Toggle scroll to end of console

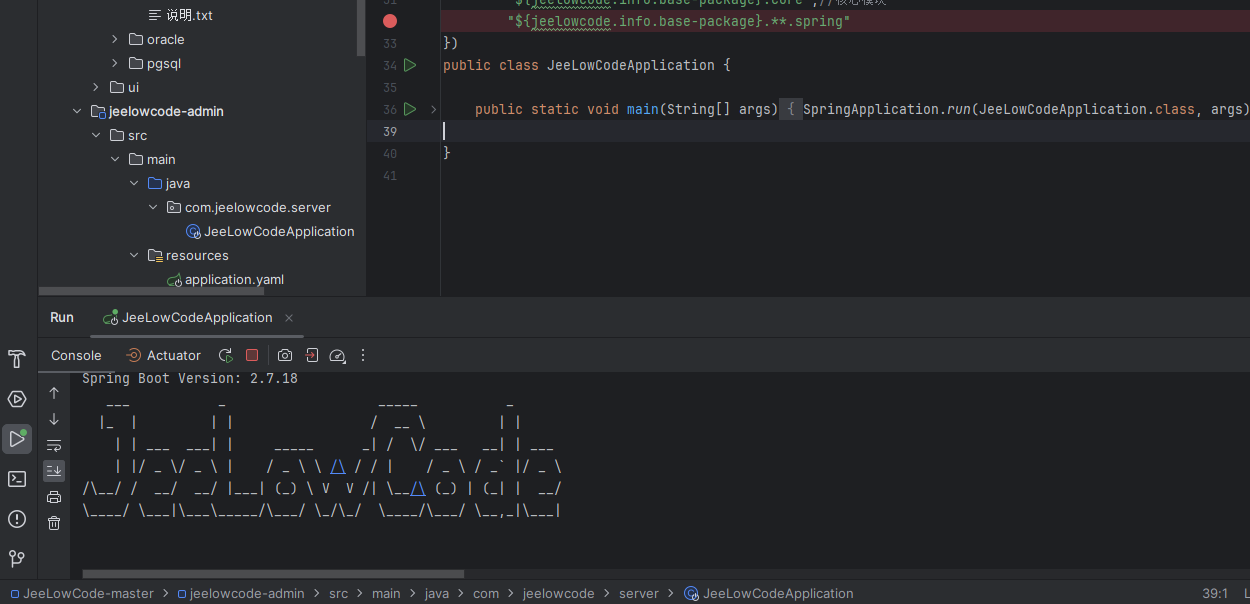pyautogui.click(x=54, y=470)
